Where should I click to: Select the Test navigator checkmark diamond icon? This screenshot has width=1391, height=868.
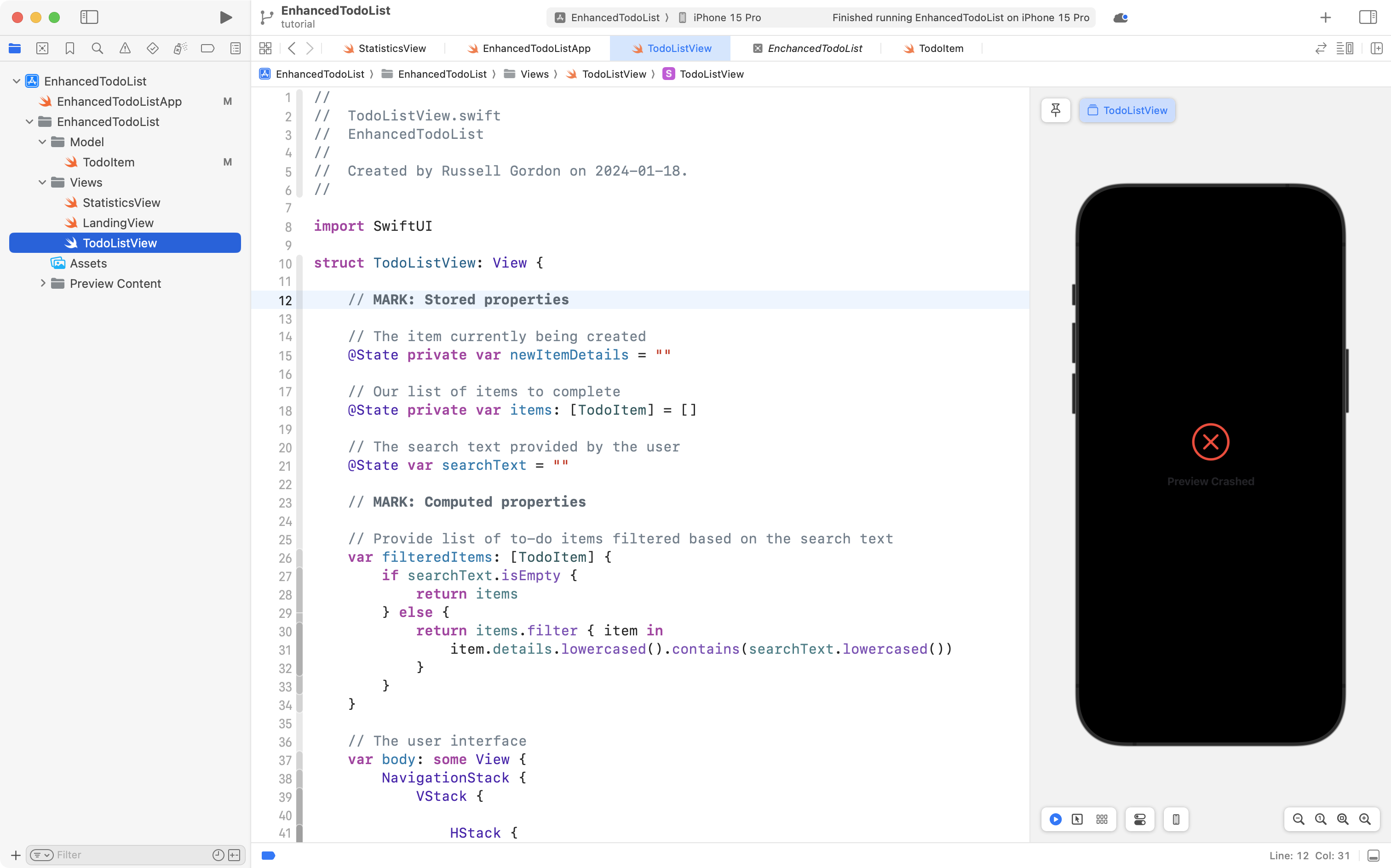153,48
